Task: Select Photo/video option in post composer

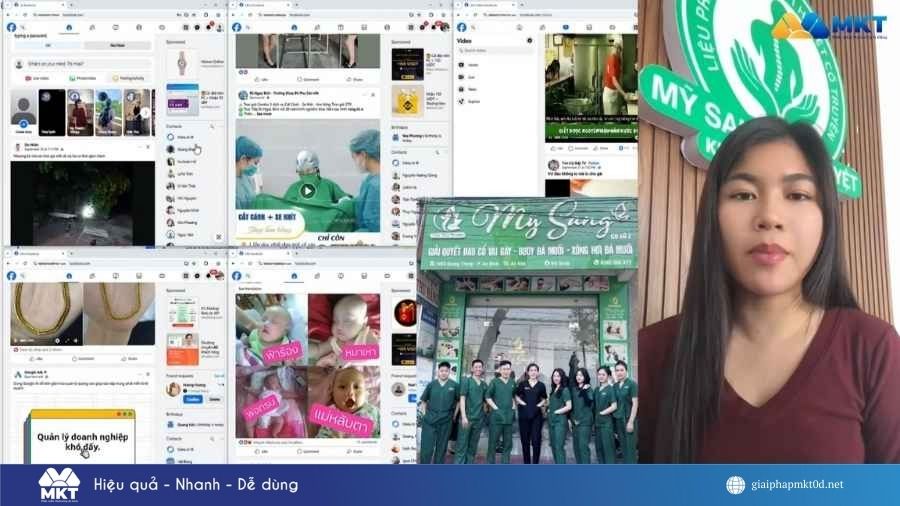Action: pos(82,78)
